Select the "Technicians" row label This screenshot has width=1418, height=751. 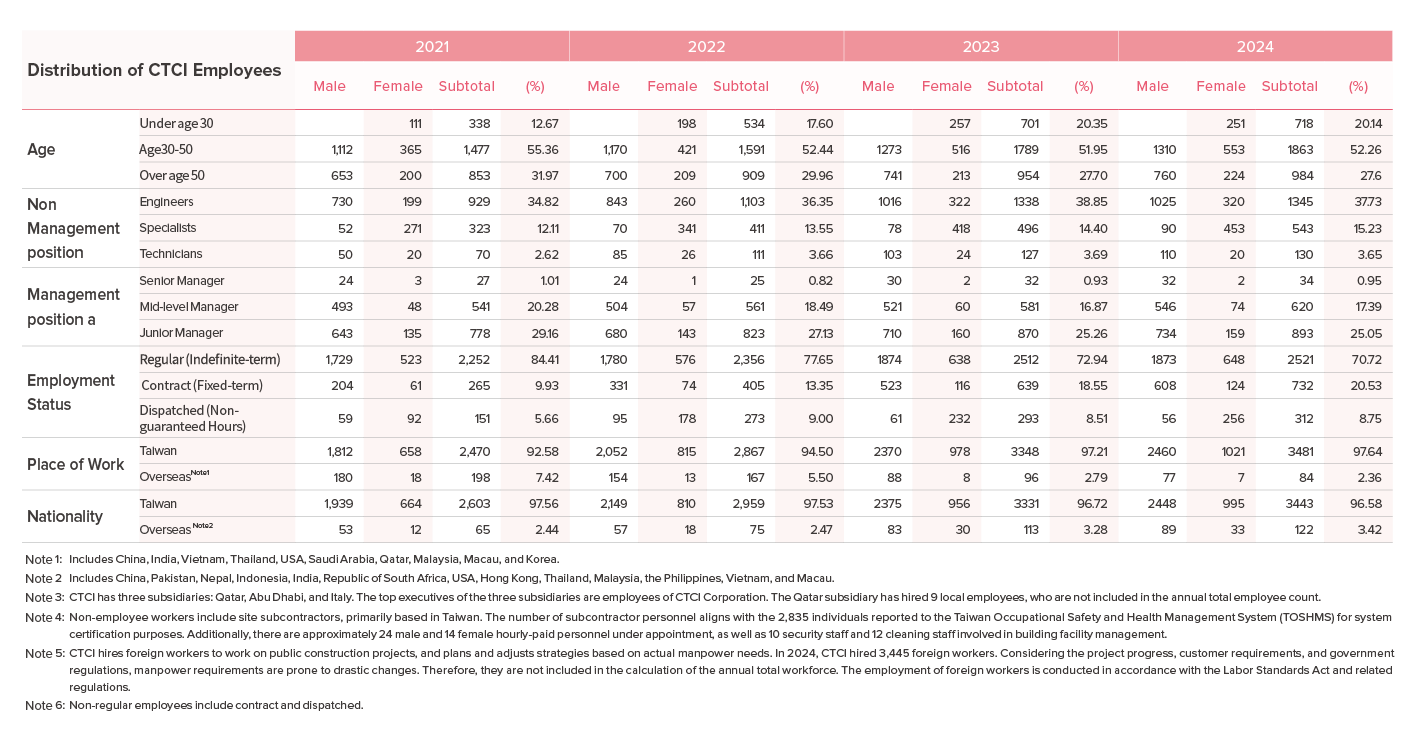[x=170, y=254]
